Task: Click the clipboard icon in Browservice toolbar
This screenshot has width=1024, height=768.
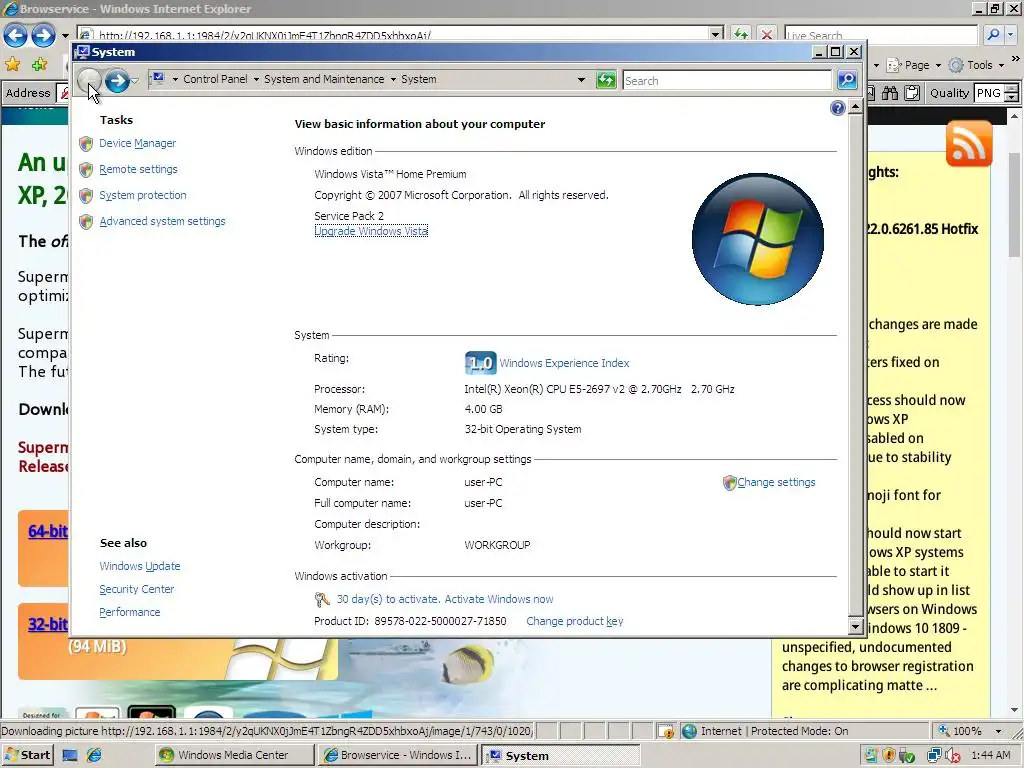Action: pos(912,93)
